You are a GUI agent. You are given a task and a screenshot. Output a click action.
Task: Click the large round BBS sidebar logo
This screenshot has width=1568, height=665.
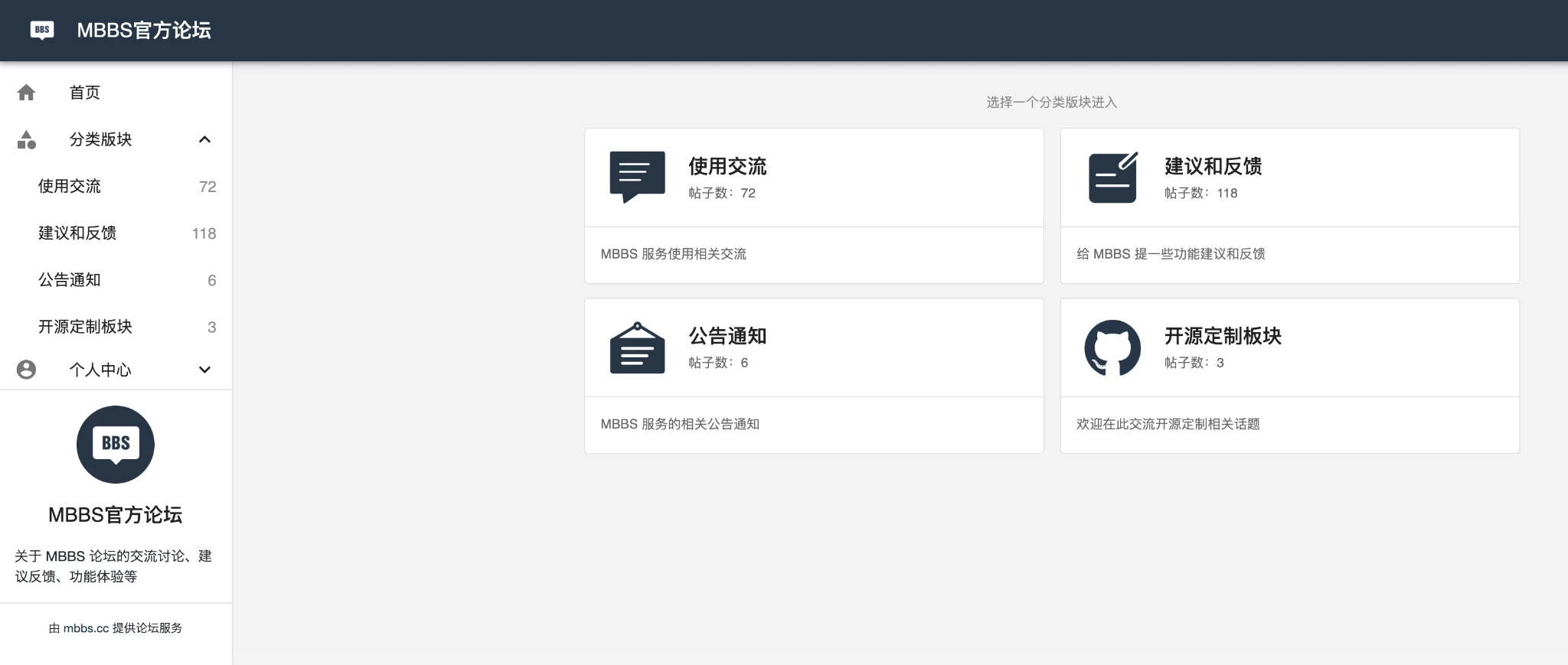click(116, 445)
